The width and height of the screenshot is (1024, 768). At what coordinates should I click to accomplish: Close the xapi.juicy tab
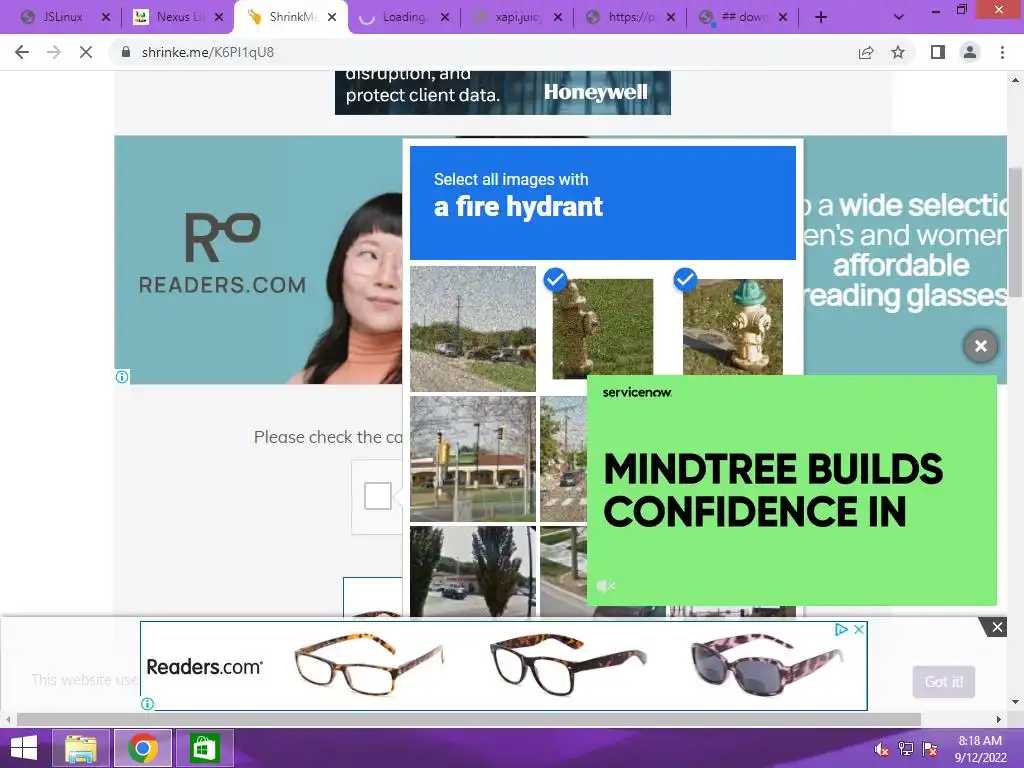(558, 18)
